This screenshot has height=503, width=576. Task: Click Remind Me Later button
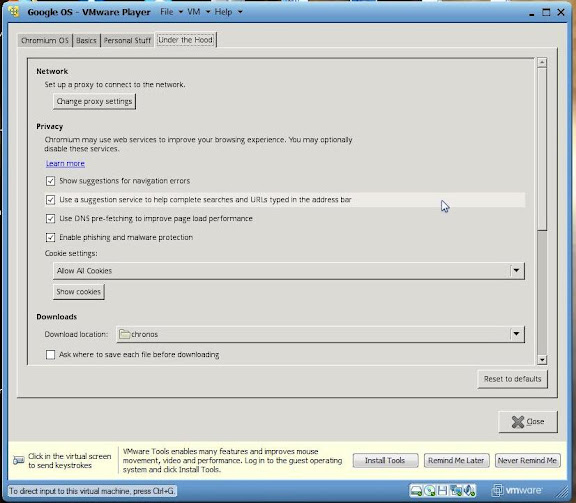[x=456, y=460]
